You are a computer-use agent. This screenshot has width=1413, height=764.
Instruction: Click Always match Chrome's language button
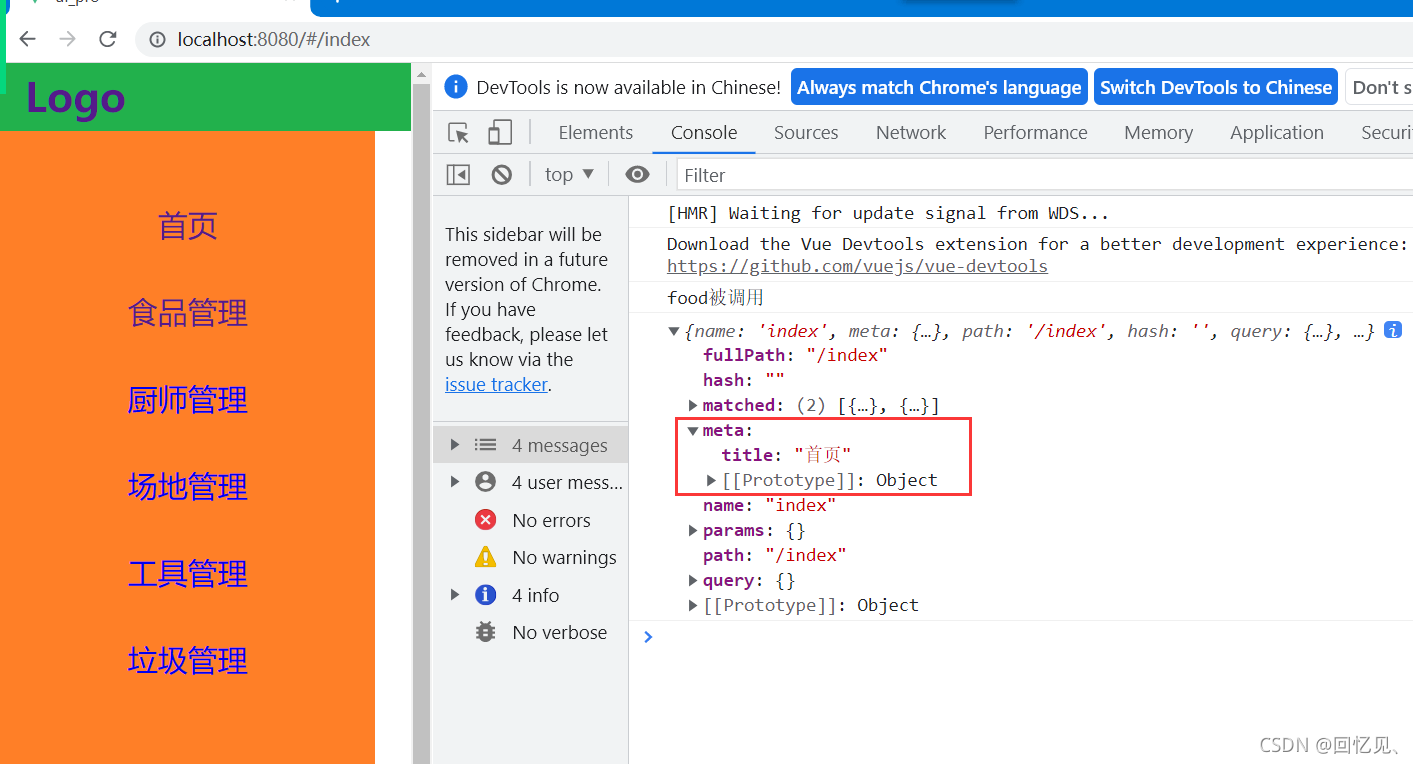click(x=939, y=87)
